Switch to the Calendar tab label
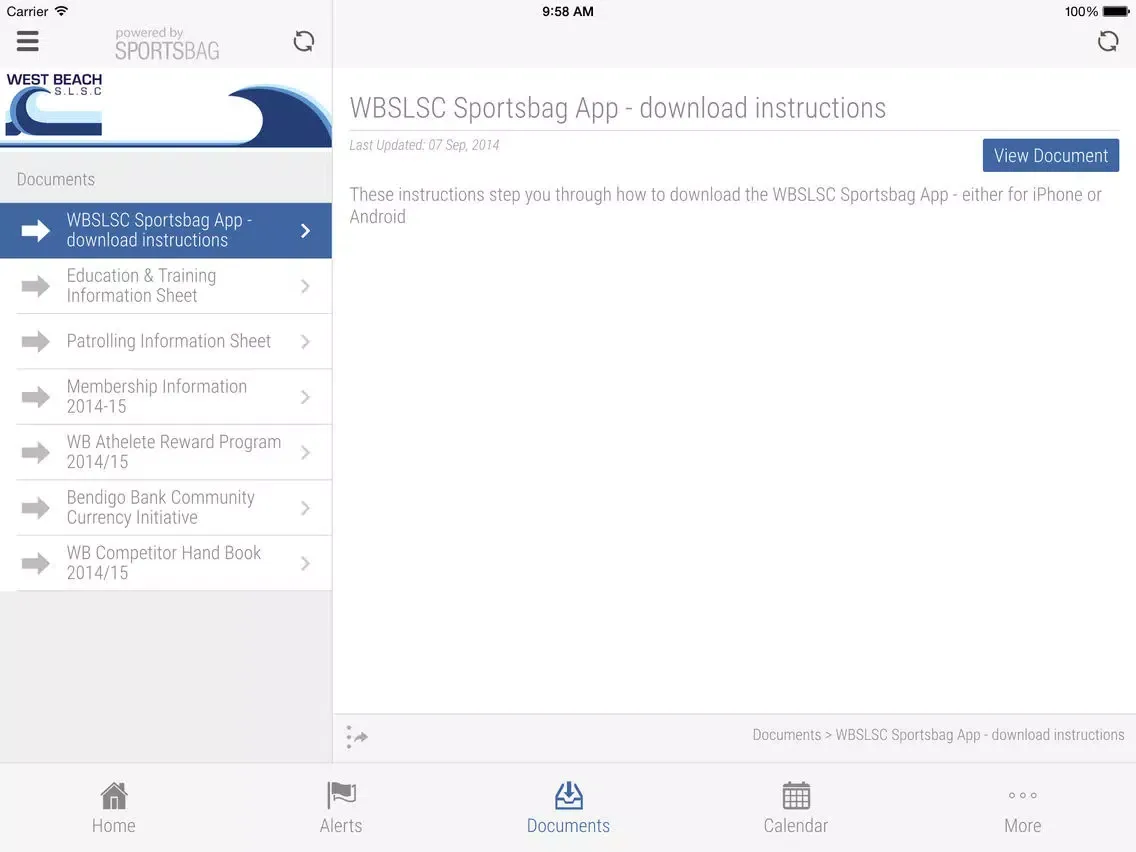This screenshot has width=1136, height=852. 795,826
